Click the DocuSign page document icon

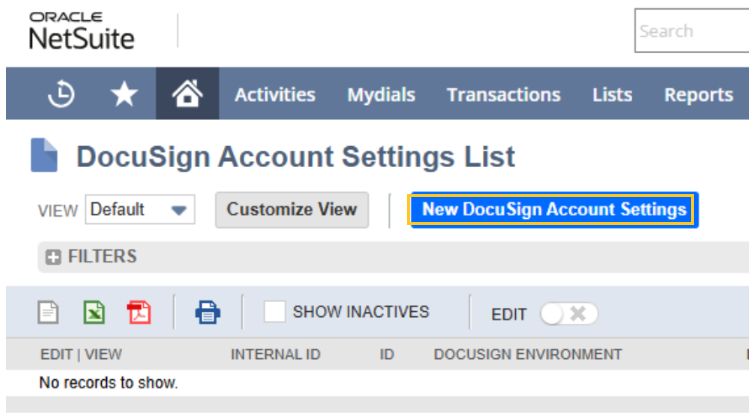coord(45,157)
